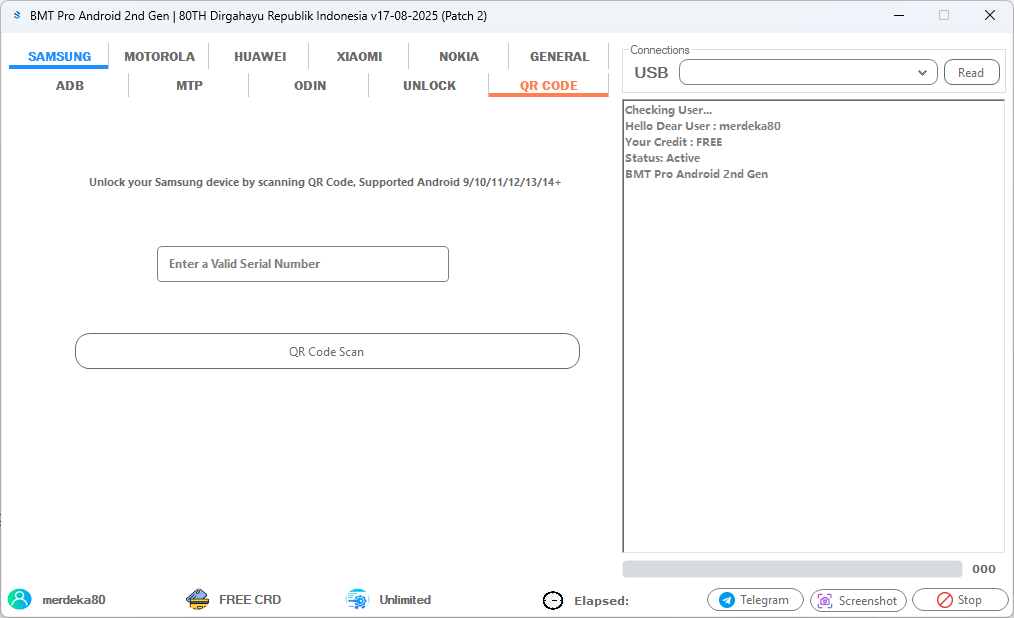Select the ADB tab
Screen dimensions: 1014x618
point(69,85)
